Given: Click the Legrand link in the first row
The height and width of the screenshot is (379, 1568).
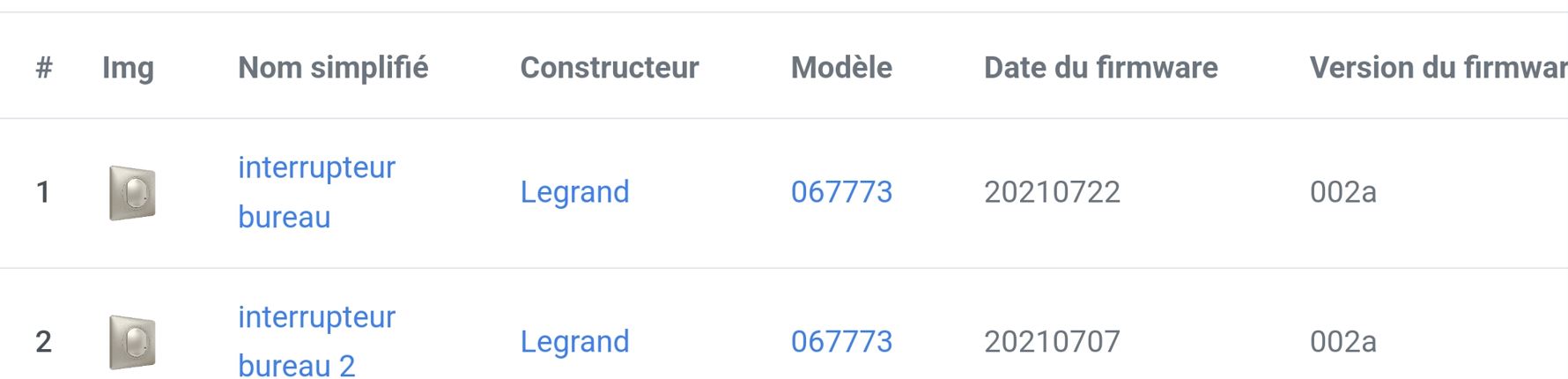Looking at the screenshot, I should [x=574, y=192].
